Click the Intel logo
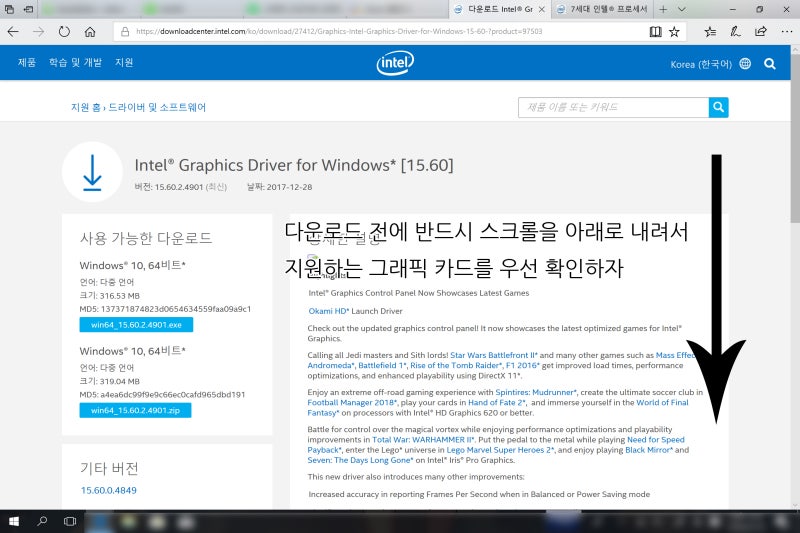The width and height of the screenshot is (800, 533). 395,63
